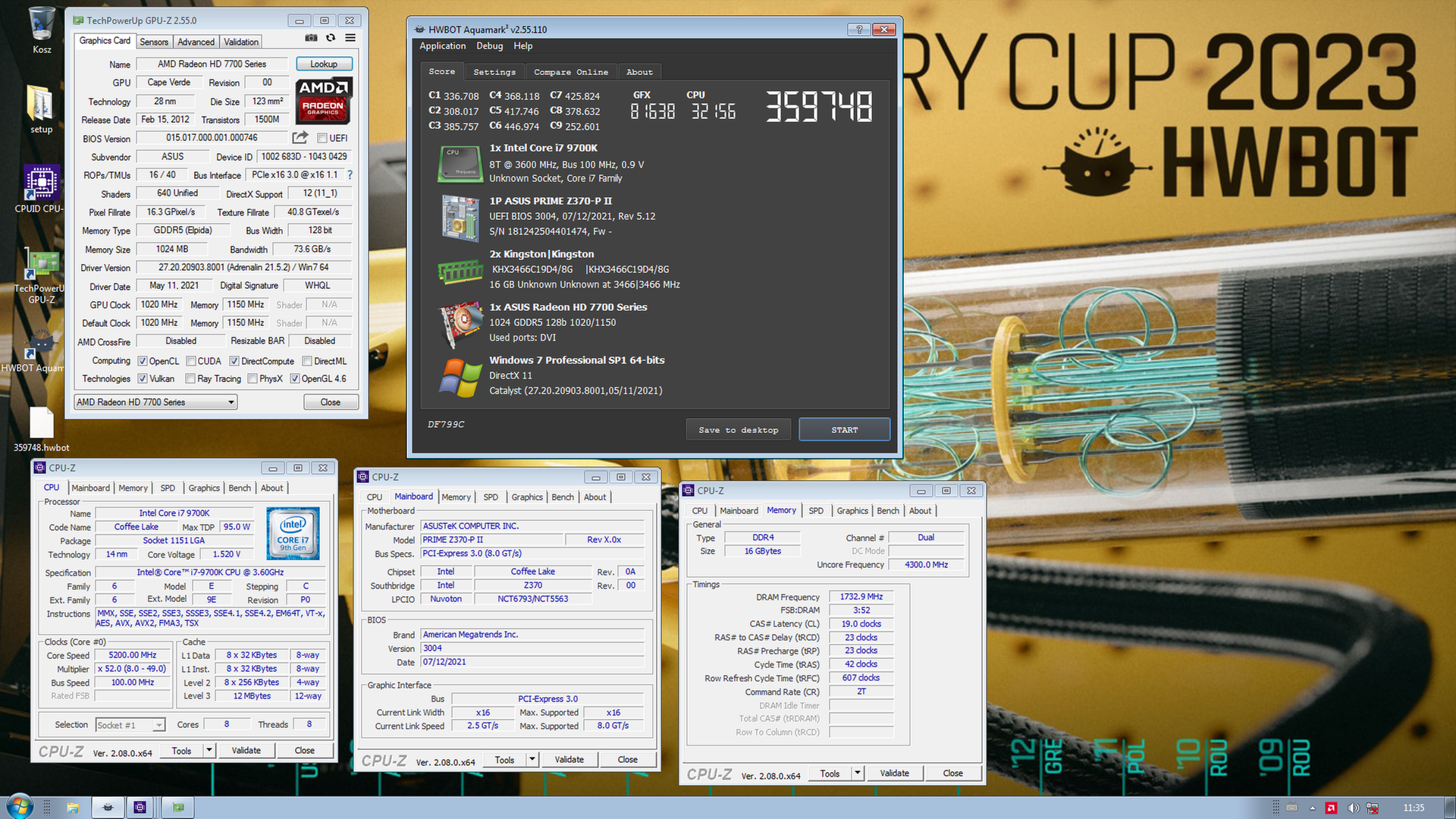Click the AMD Radeon Graphics logo in GPU-Z
Screen dimensions: 1456x819
(323, 100)
